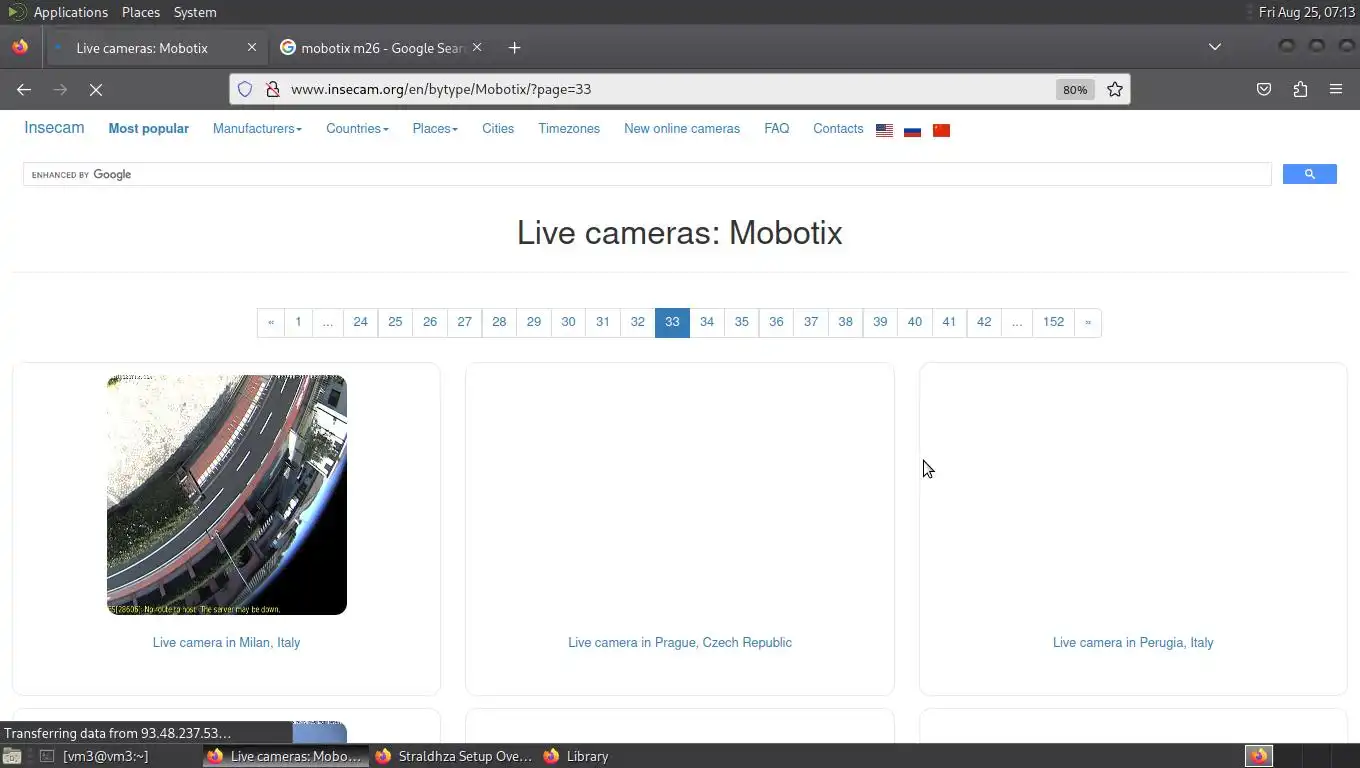Expand the Manufacturers dropdown
This screenshot has height=768, width=1360.
(x=257, y=128)
